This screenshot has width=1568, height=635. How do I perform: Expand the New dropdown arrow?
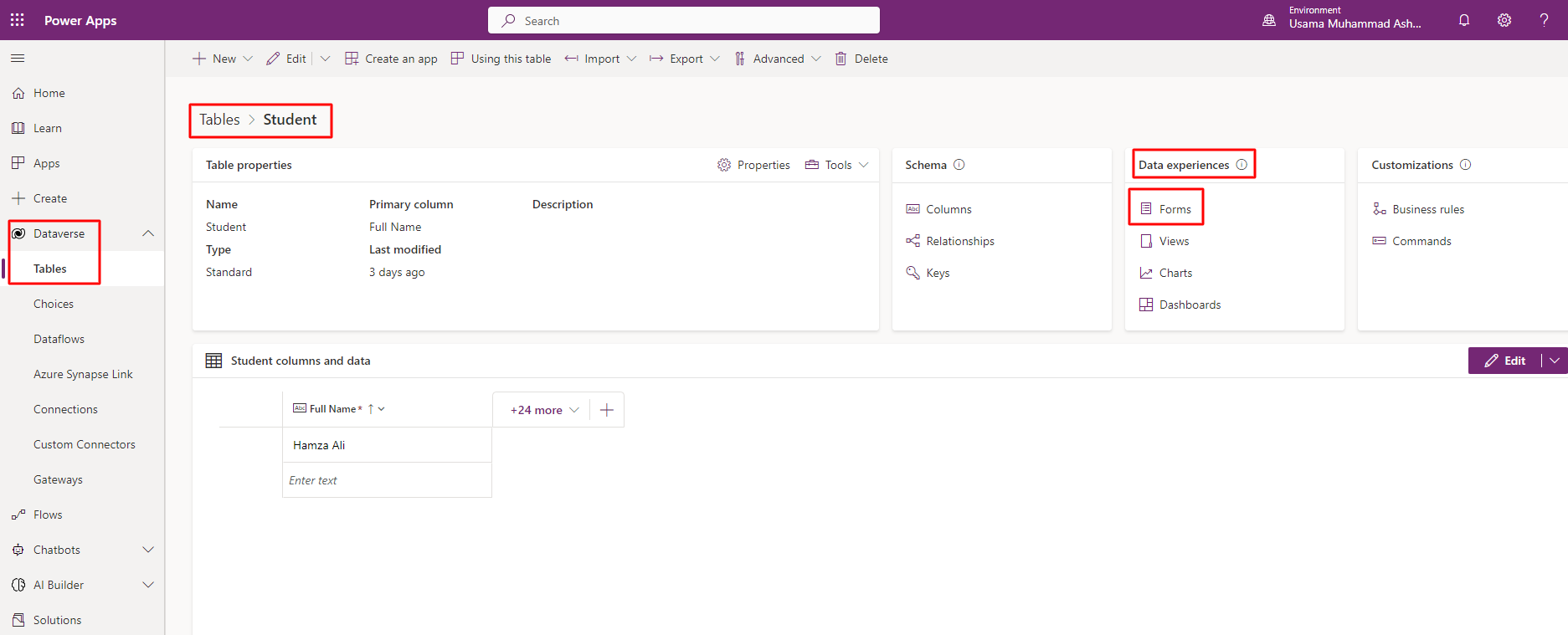point(248,59)
